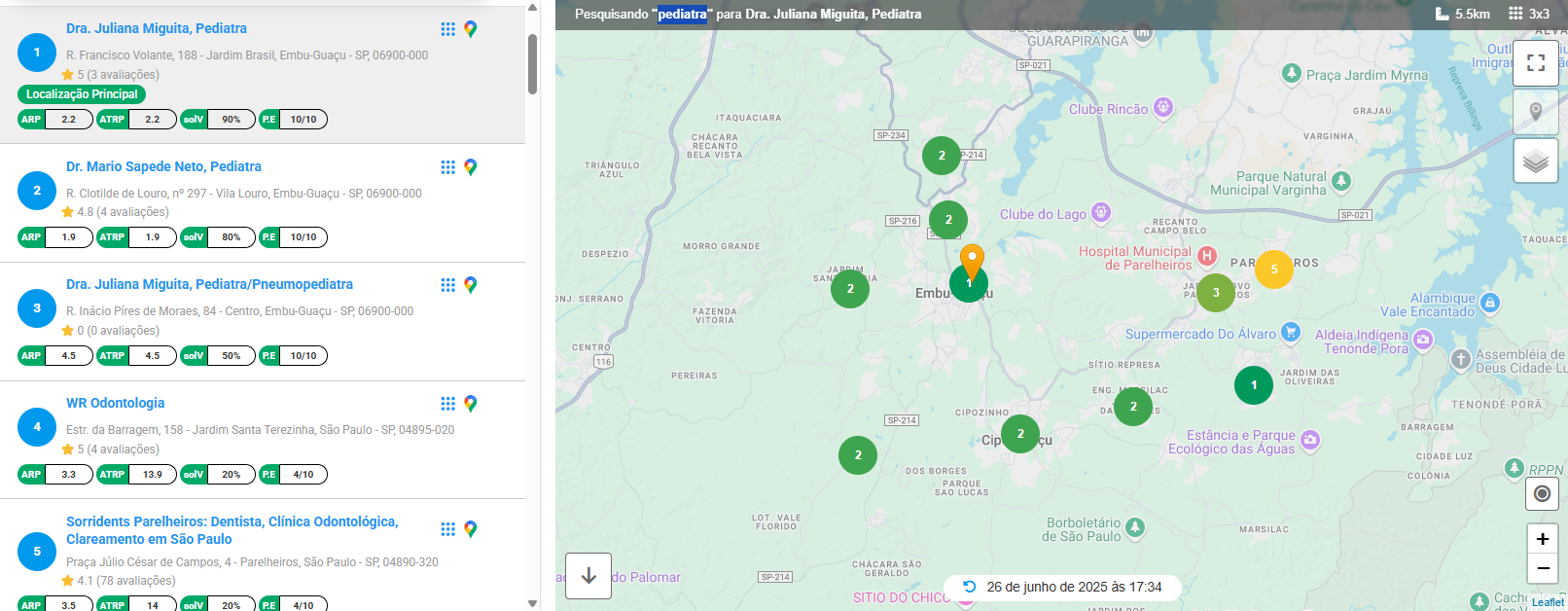
Task: Click Google Maps pin for WR Odontologia
Action: [471, 404]
